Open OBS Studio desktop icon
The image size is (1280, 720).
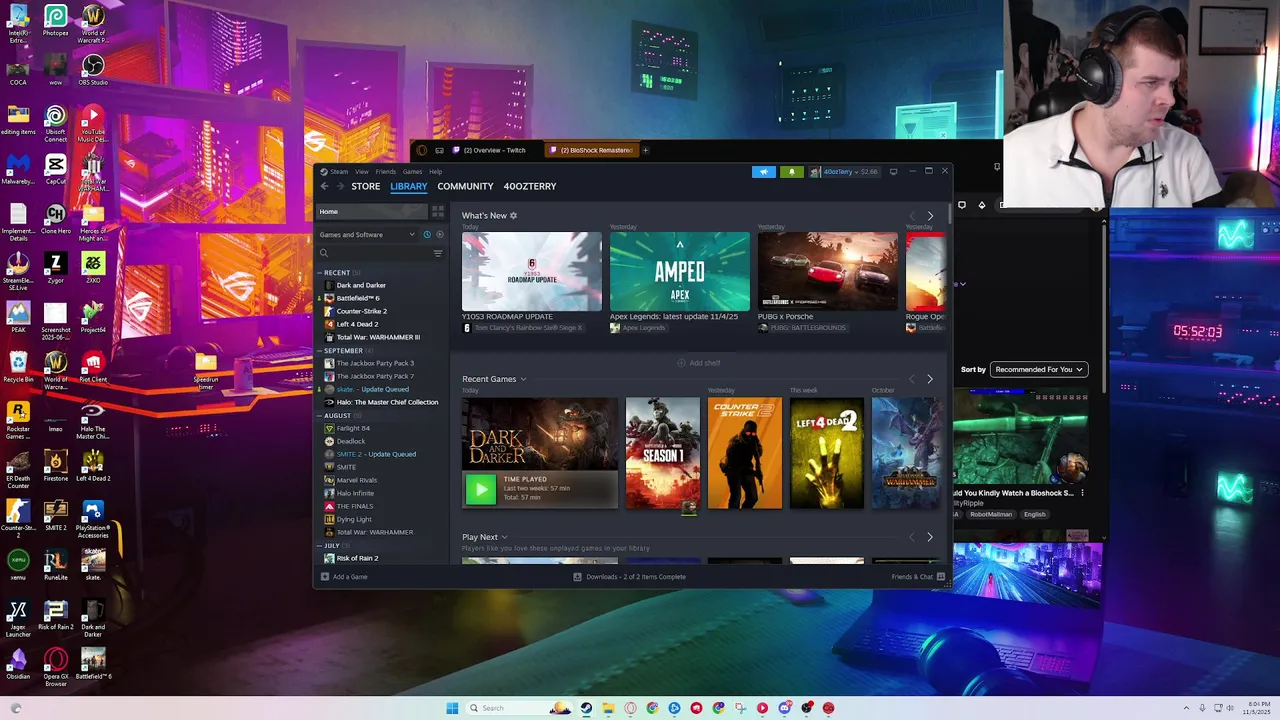pyautogui.click(x=93, y=70)
